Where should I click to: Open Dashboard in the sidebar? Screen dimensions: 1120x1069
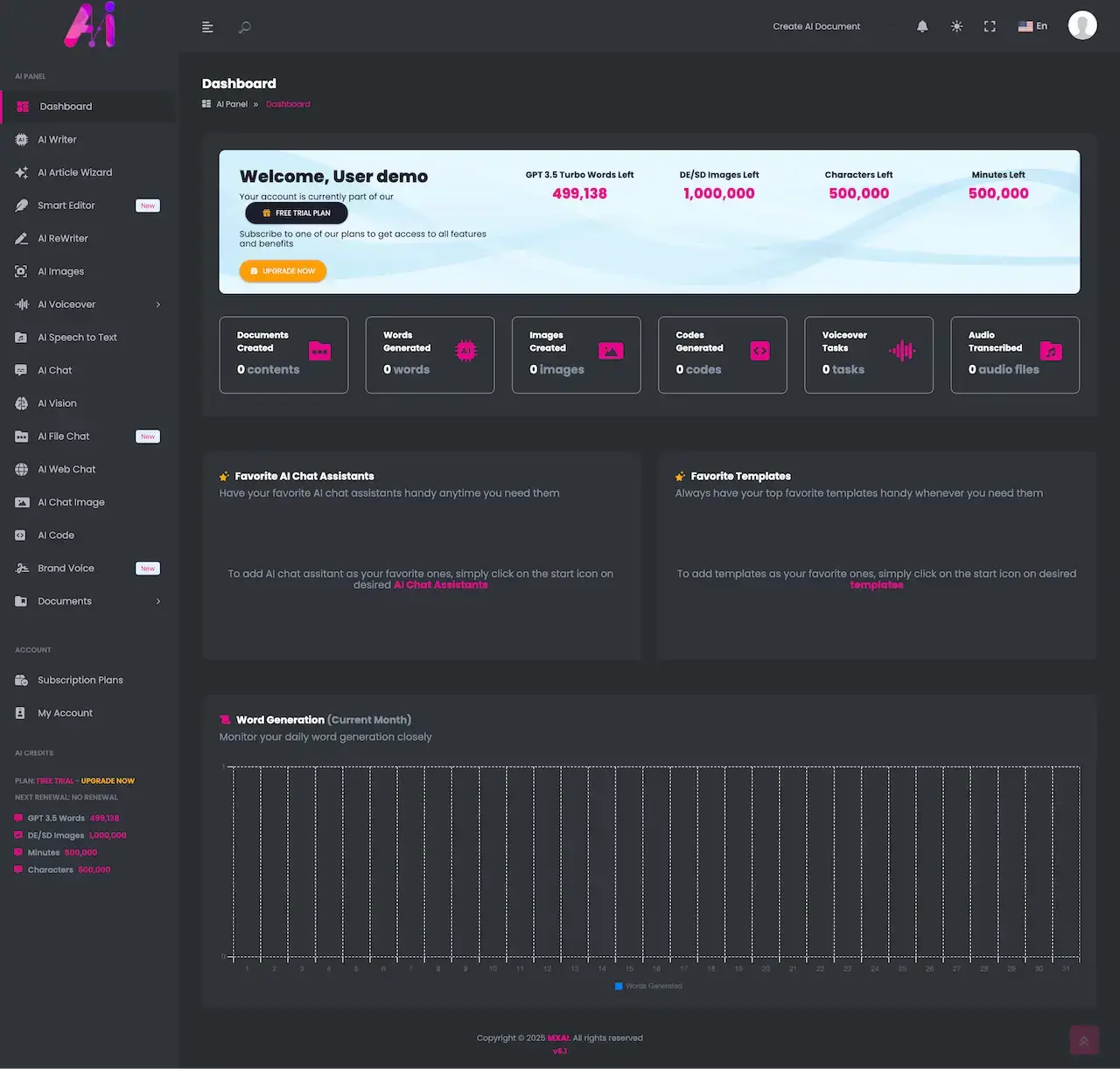[88, 107]
